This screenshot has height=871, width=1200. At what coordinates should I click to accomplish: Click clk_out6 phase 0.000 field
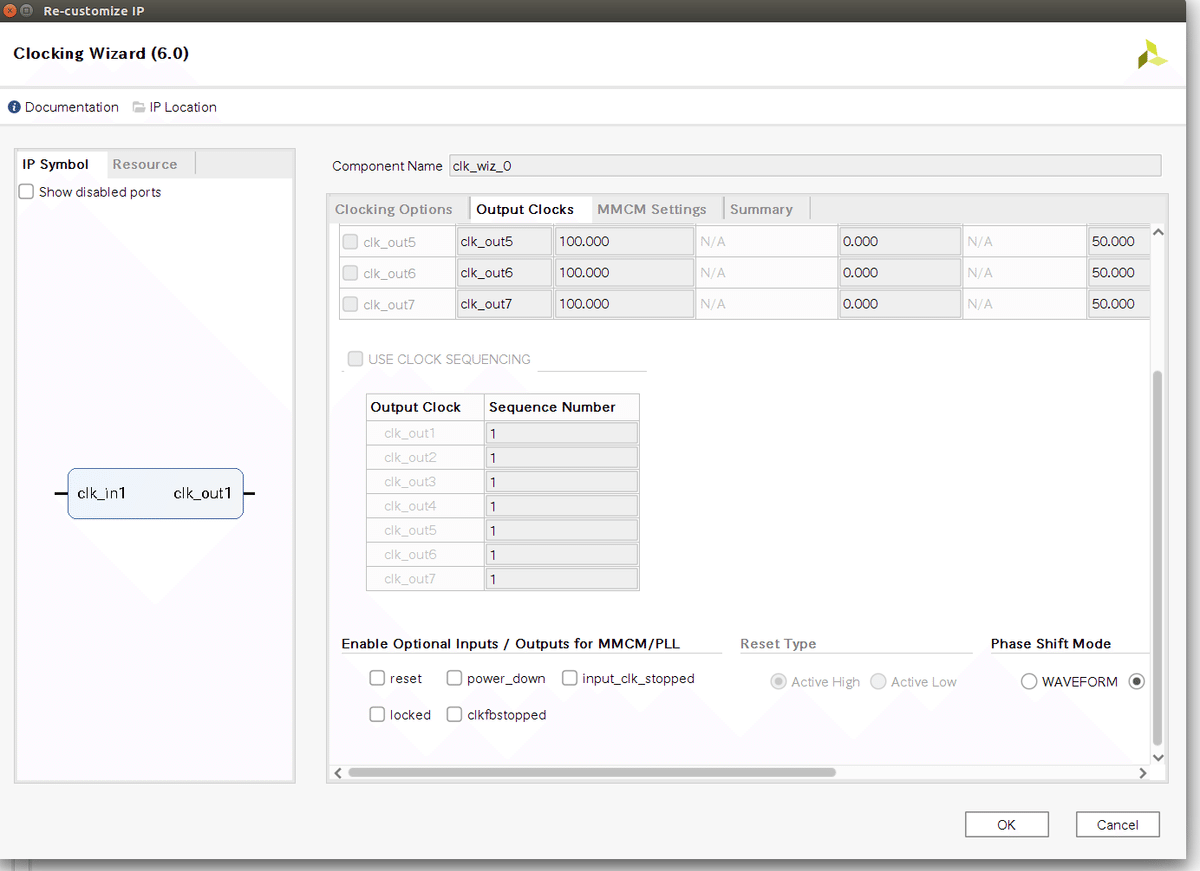click(900, 272)
